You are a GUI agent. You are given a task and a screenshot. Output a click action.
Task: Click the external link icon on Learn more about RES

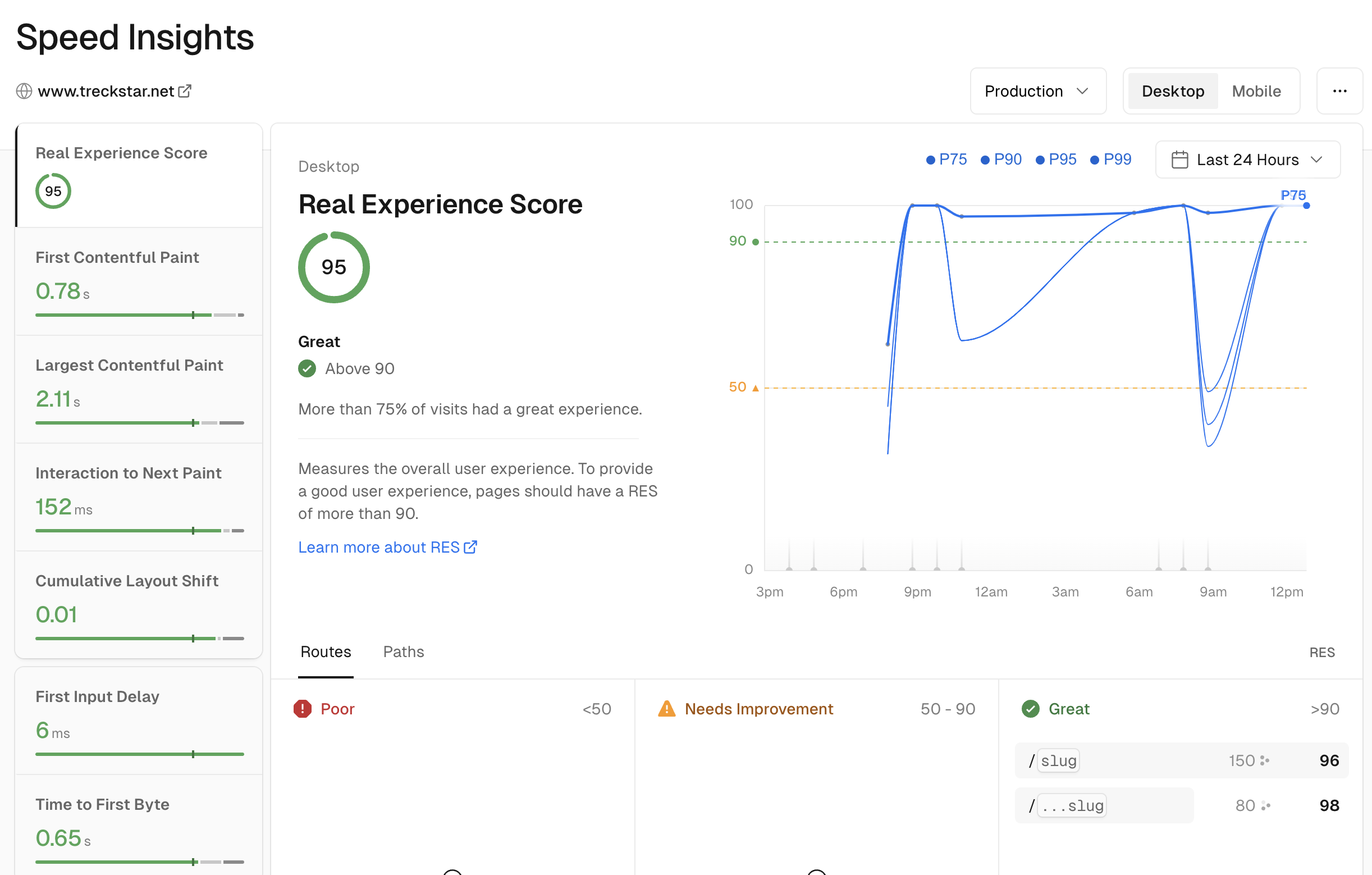[x=470, y=546]
